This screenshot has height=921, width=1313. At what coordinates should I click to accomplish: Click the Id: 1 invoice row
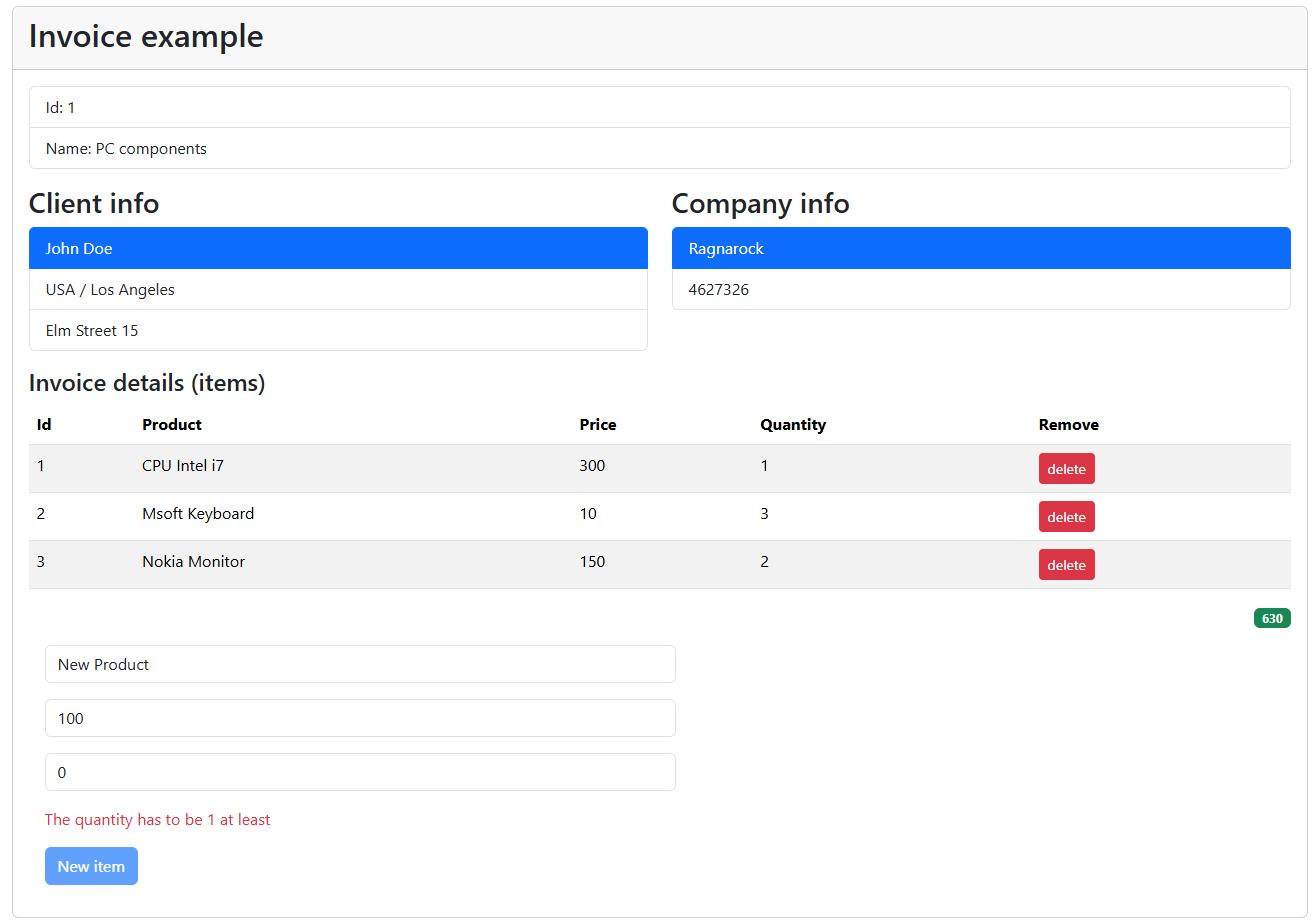point(659,108)
